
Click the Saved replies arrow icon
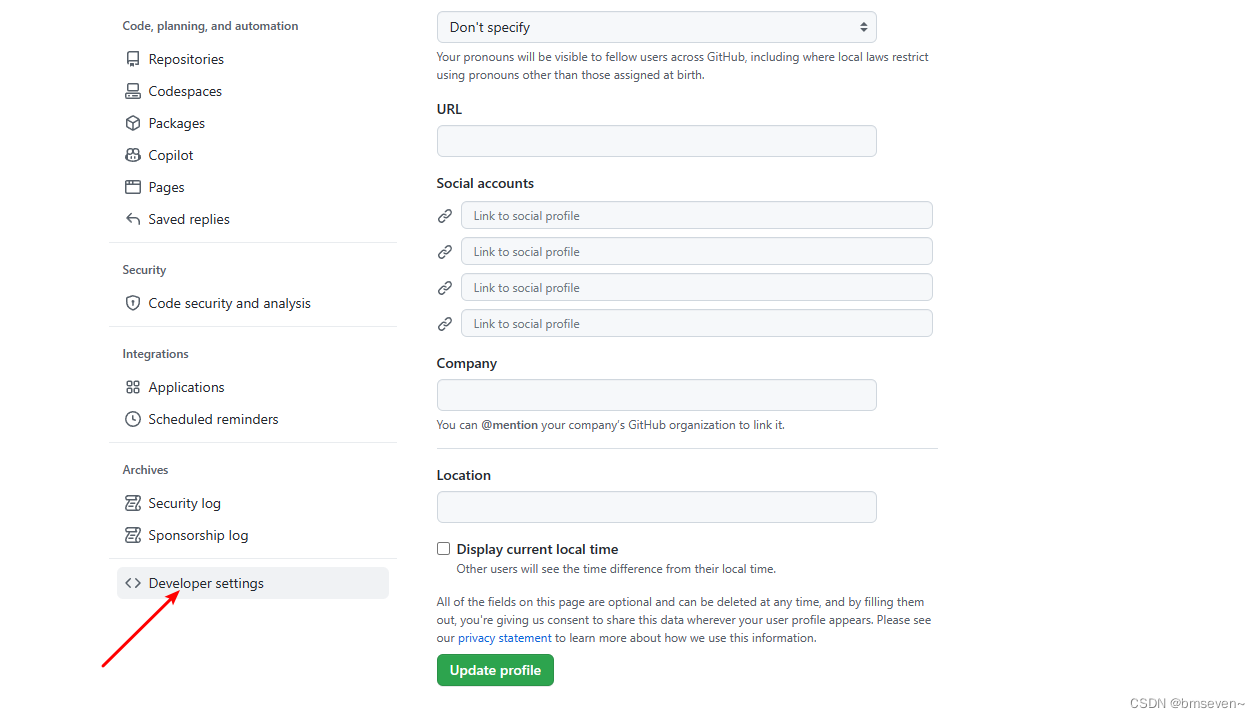133,219
